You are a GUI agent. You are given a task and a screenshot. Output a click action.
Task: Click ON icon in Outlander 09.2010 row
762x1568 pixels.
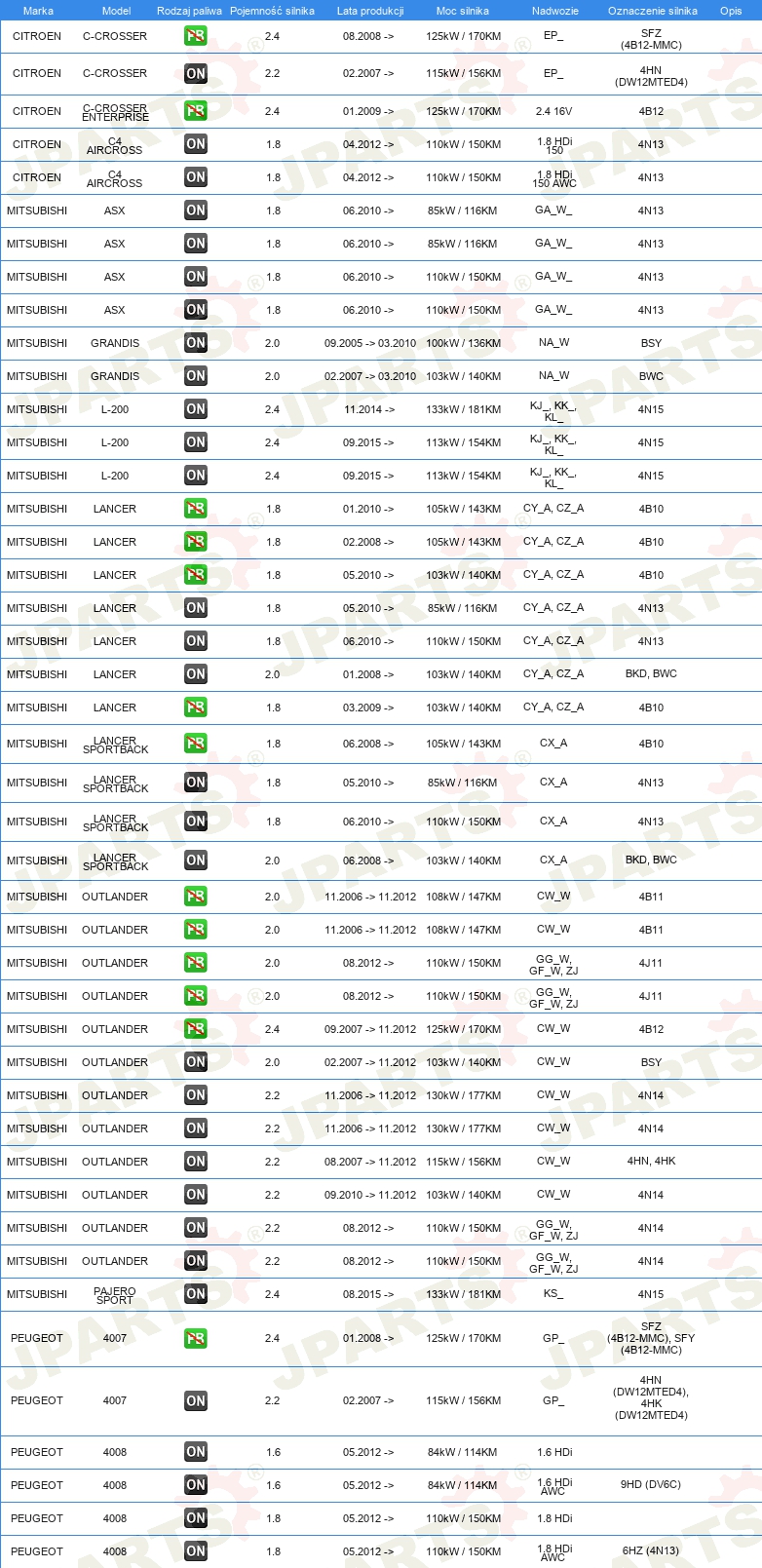pos(196,1195)
